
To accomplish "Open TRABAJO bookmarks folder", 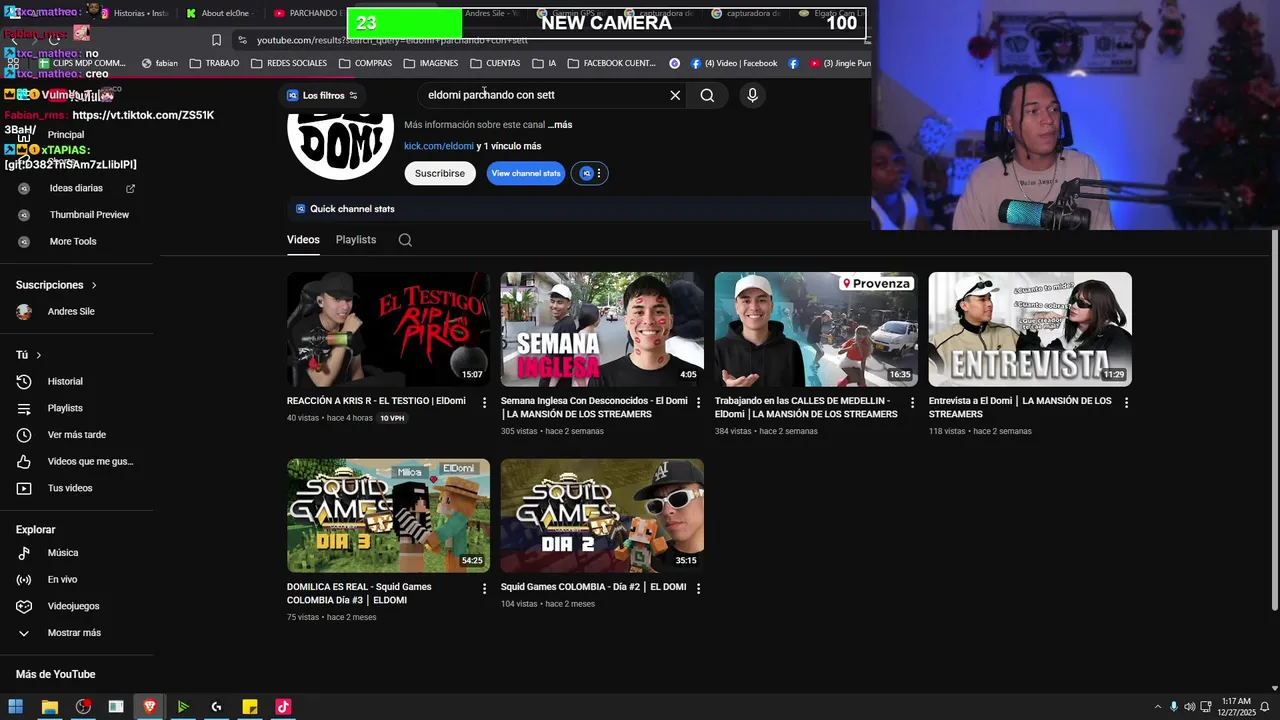I will [214, 63].
